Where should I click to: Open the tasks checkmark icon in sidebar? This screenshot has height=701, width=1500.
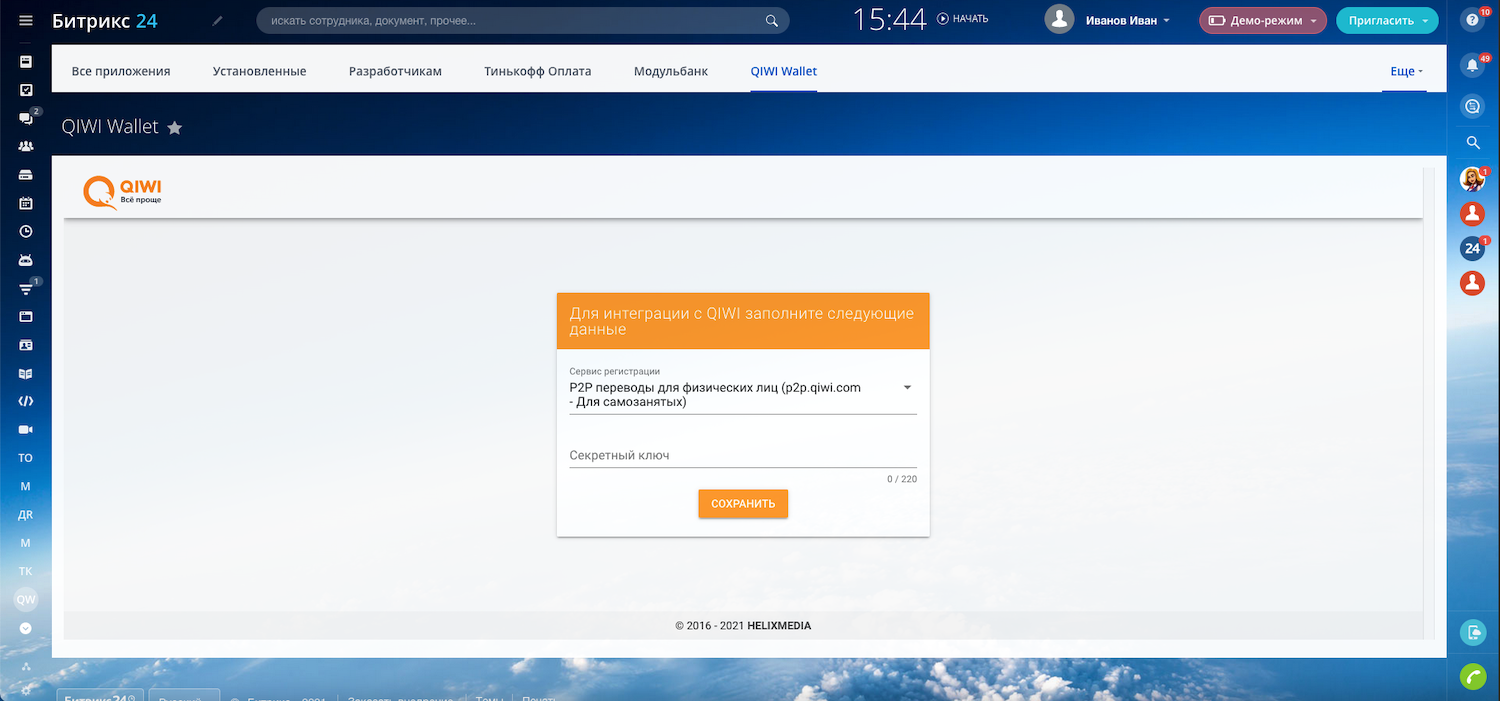coord(26,90)
